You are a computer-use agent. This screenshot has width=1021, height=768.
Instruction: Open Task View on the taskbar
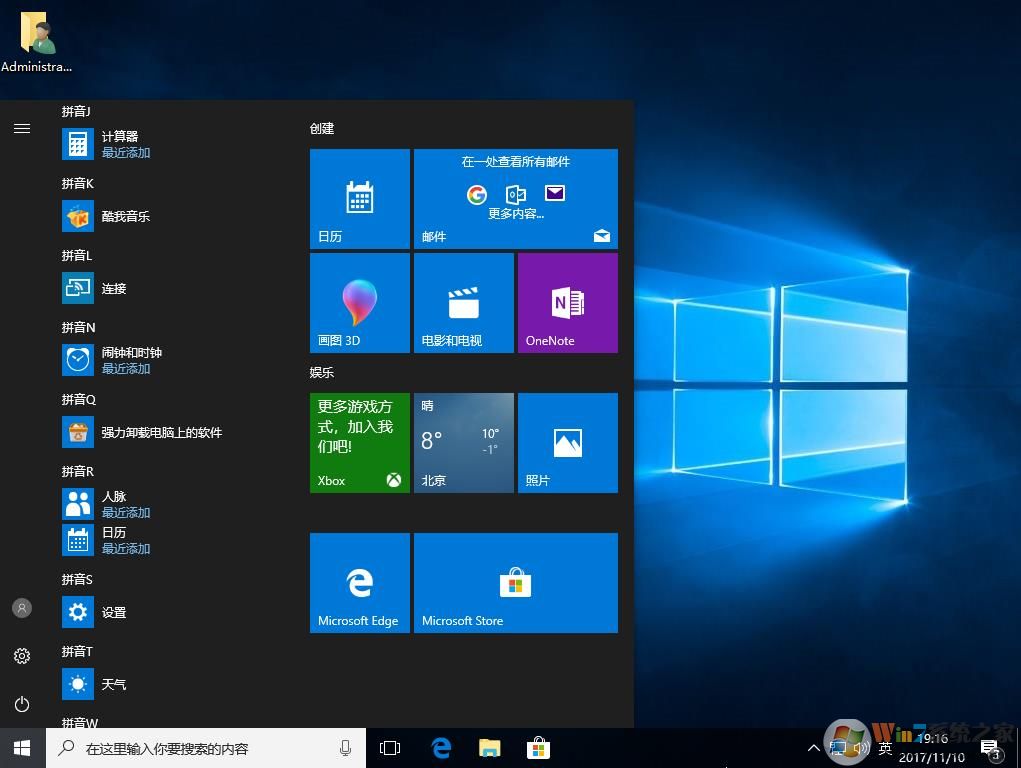390,748
